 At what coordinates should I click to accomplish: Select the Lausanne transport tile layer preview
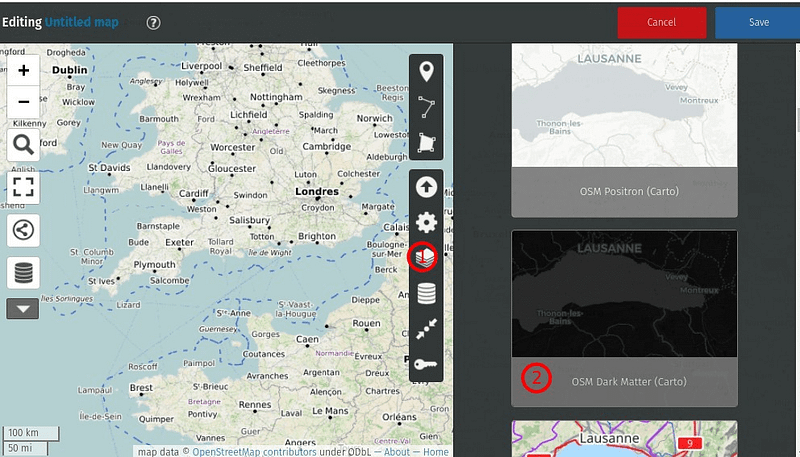624,439
